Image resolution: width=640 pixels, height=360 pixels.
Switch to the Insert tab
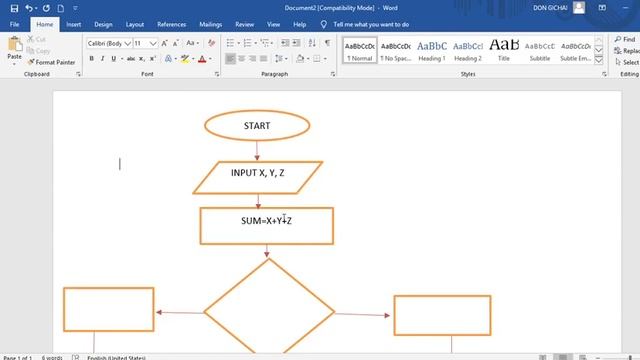tap(73, 24)
